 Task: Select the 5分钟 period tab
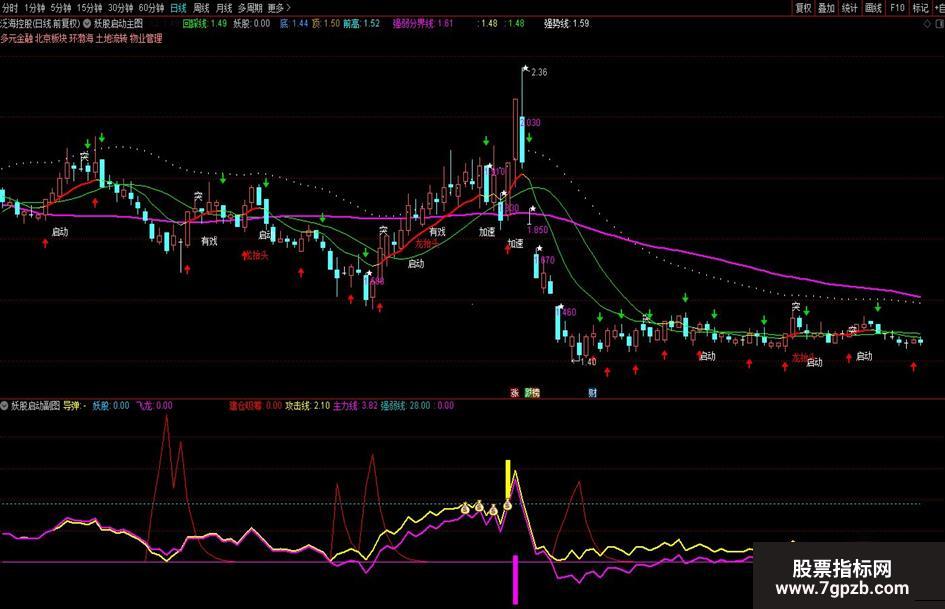click(61, 8)
